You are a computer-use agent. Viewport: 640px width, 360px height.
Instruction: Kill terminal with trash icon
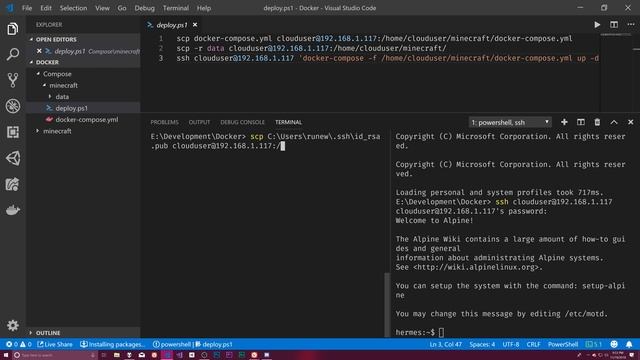click(x=597, y=122)
